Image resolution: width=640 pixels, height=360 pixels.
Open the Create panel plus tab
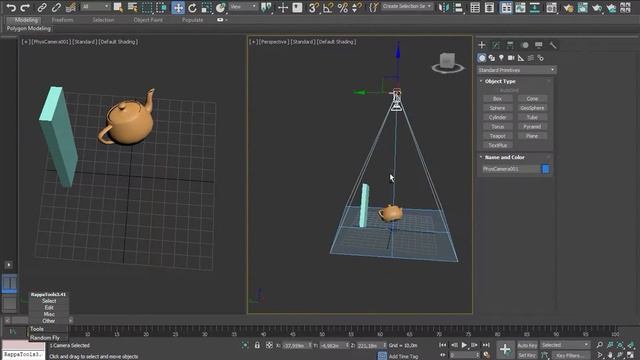point(482,45)
